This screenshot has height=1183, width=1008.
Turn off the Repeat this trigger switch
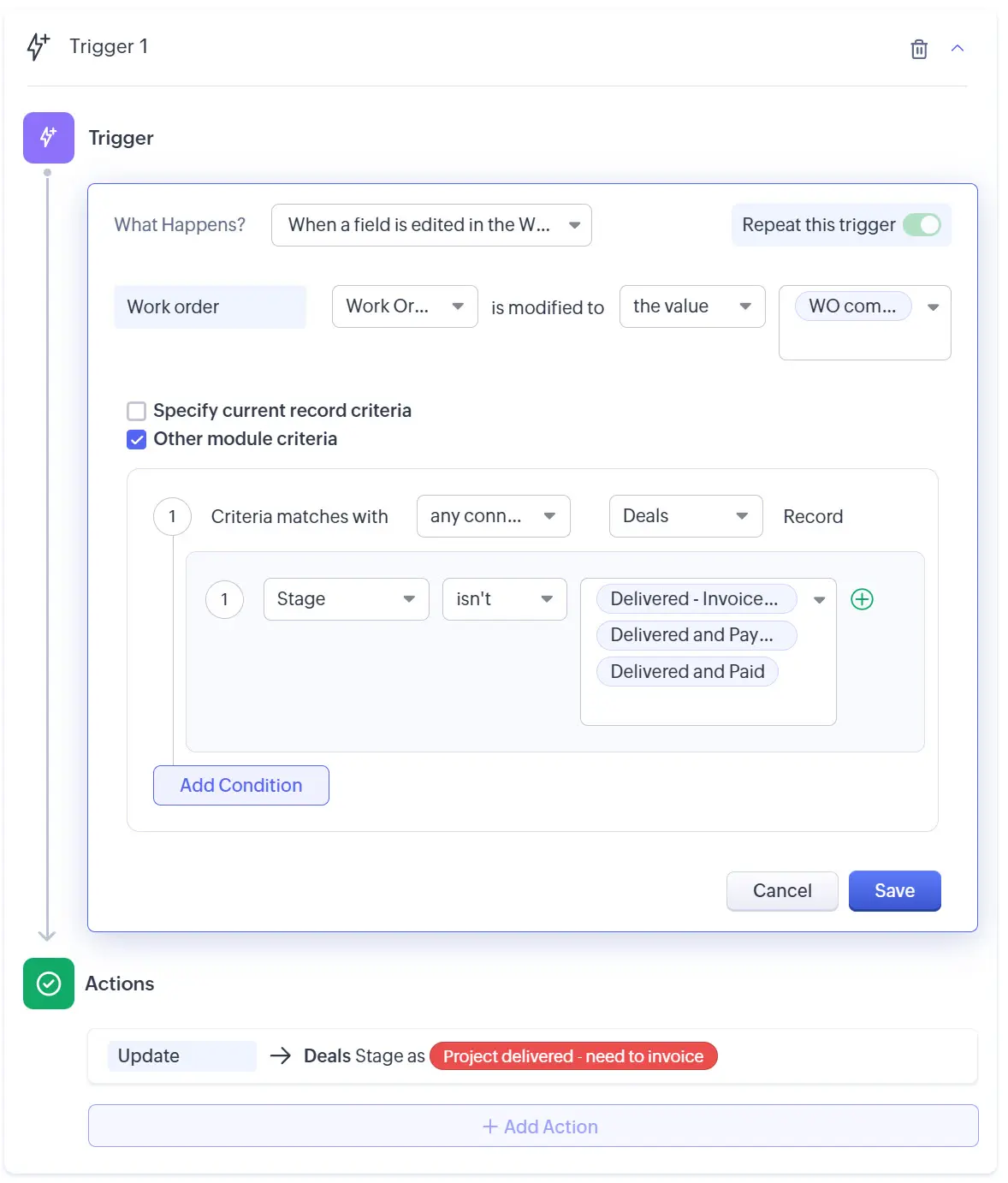tap(922, 225)
